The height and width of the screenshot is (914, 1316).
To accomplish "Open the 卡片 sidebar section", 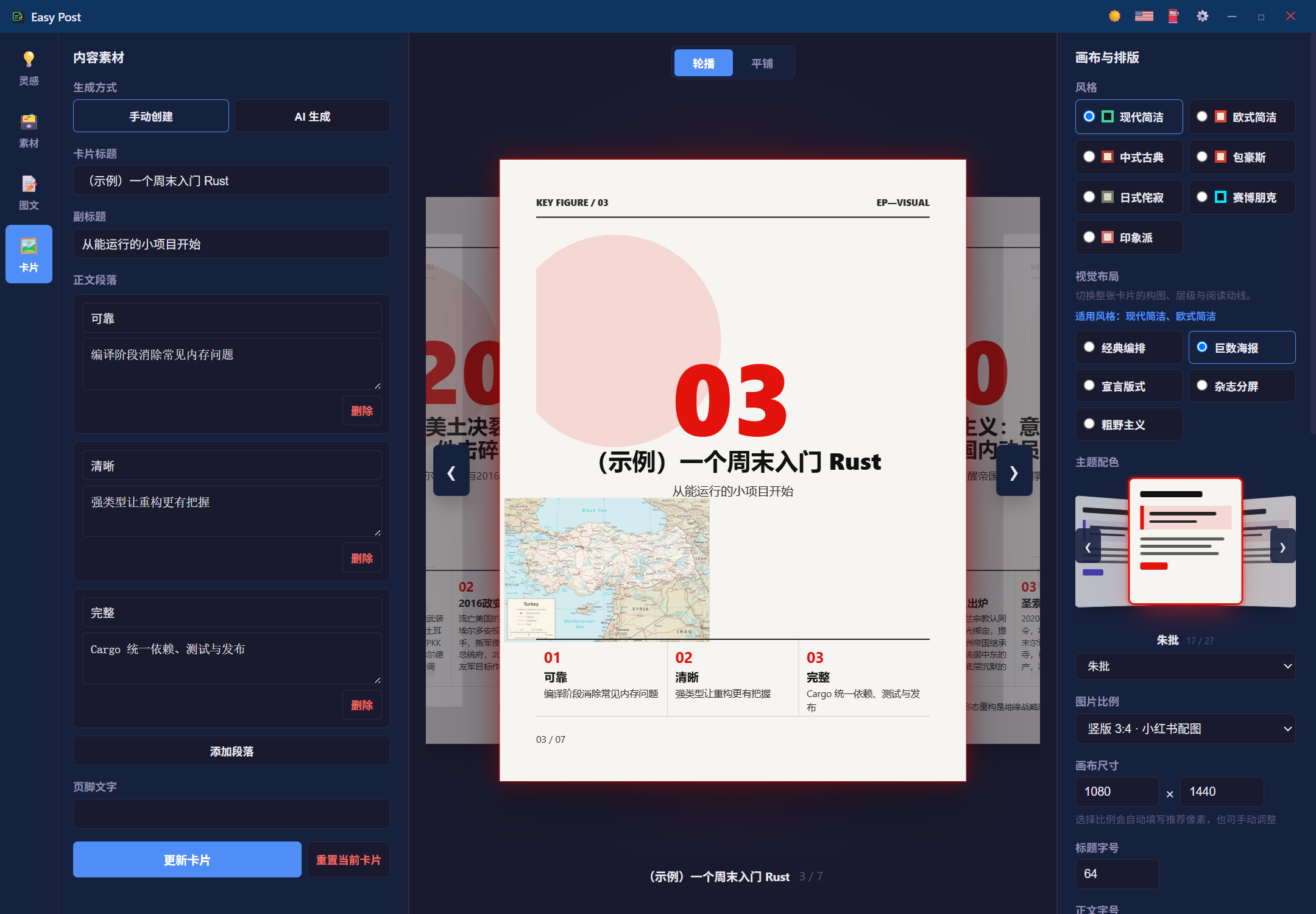I will (29, 254).
